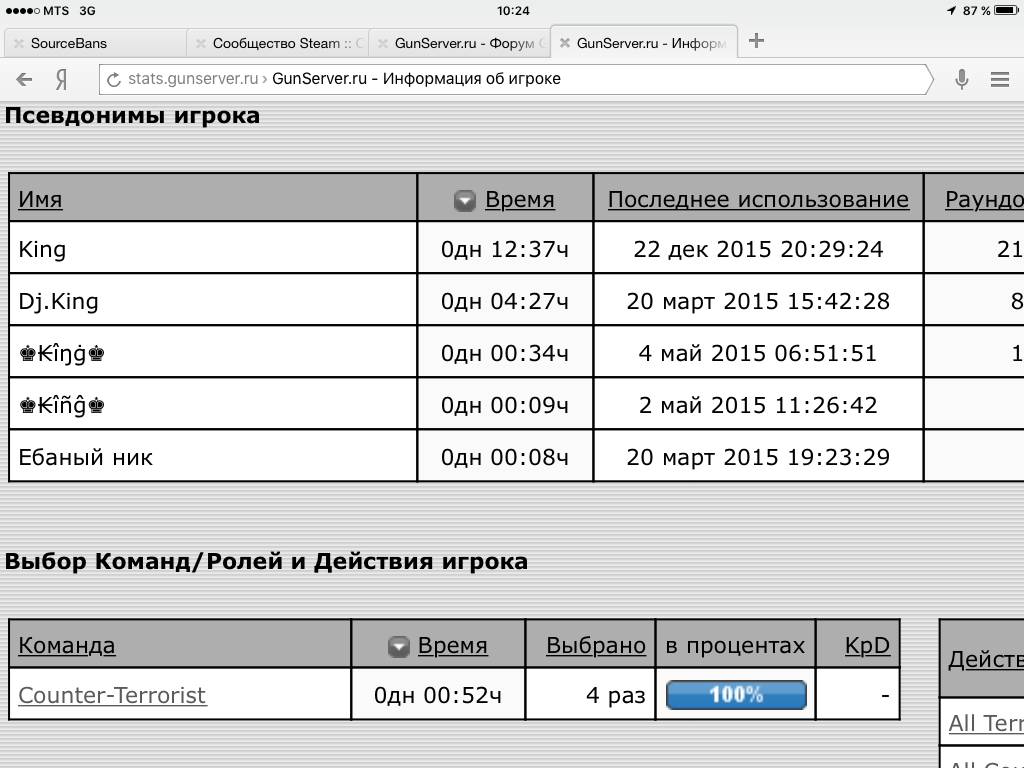Sort teams by KpD column
Screen dimensions: 1024x768
[867, 646]
